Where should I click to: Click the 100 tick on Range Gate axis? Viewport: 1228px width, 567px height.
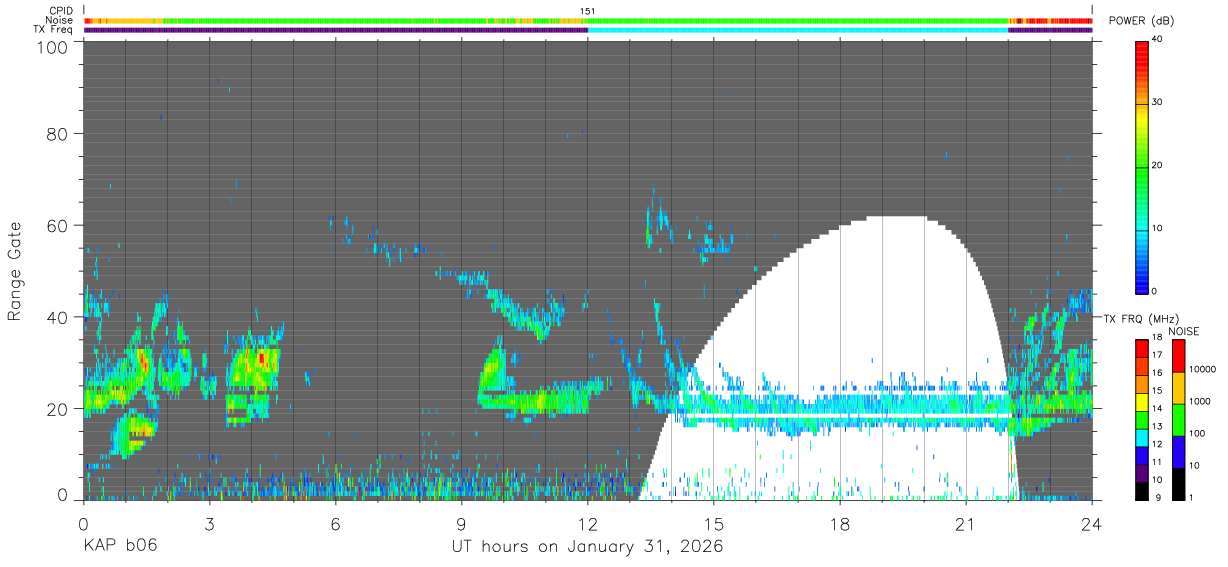tap(52, 47)
